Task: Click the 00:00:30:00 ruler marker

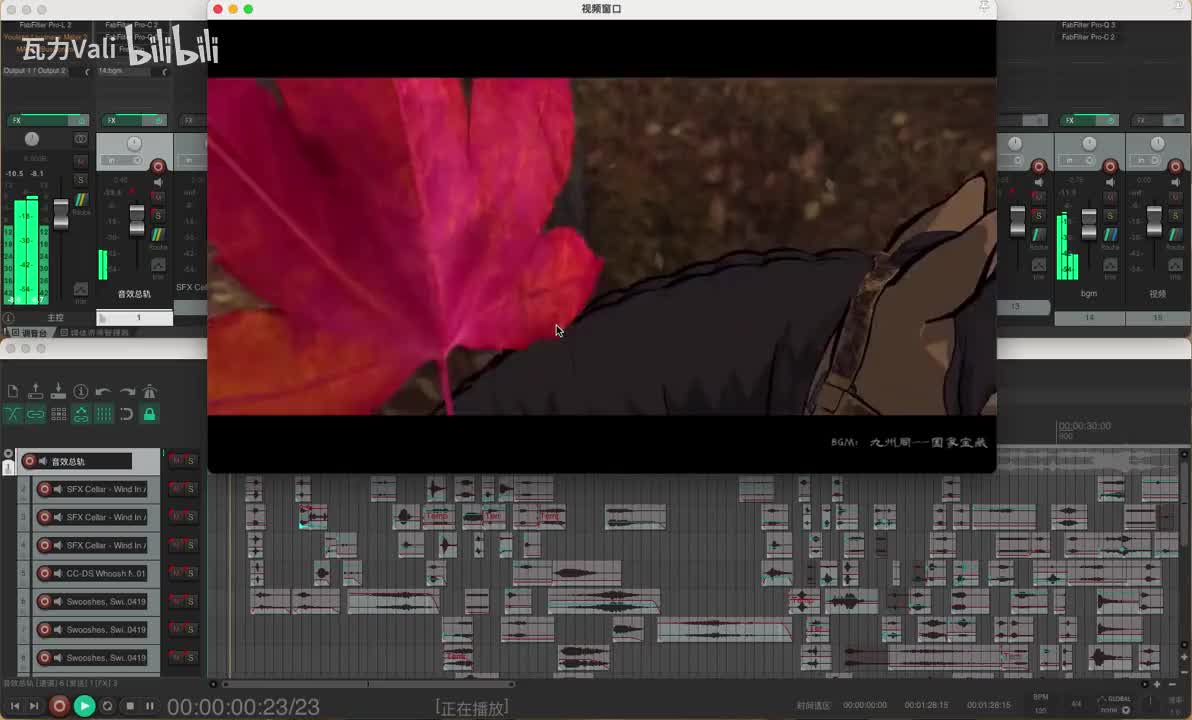Action: tap(1085, 426)
